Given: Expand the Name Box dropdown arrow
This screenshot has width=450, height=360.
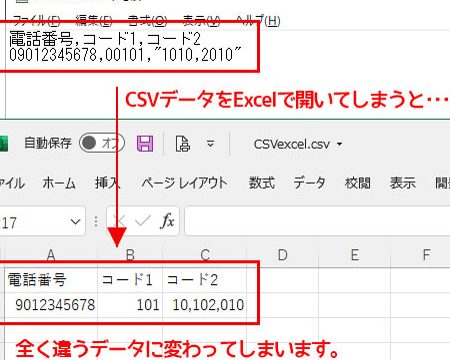Looking at the screenshot, I should tap(76, 221).
